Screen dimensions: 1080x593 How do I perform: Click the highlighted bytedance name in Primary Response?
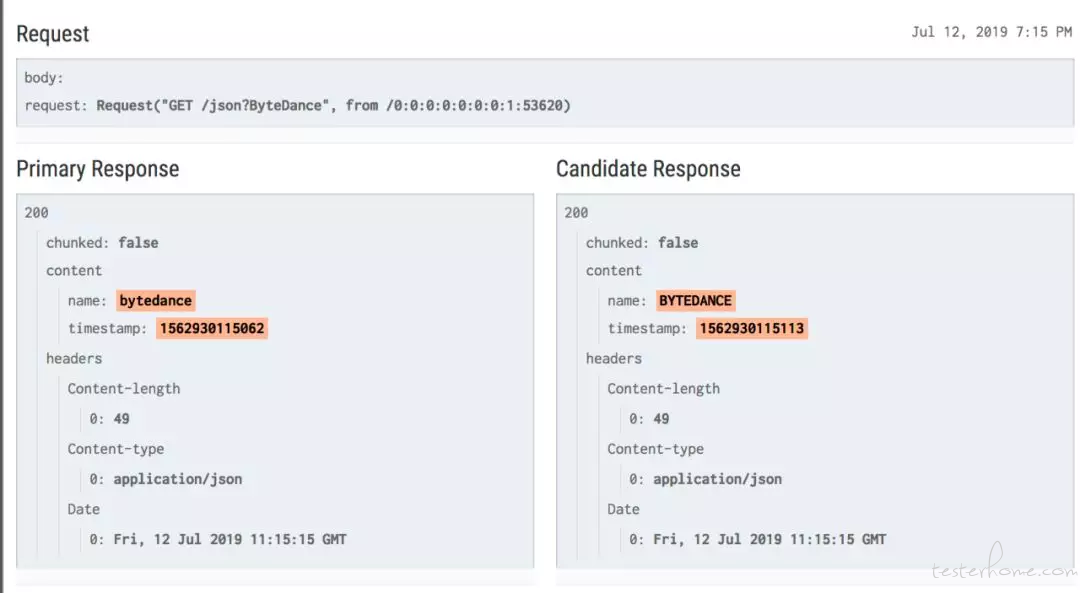tap(155, 300)
